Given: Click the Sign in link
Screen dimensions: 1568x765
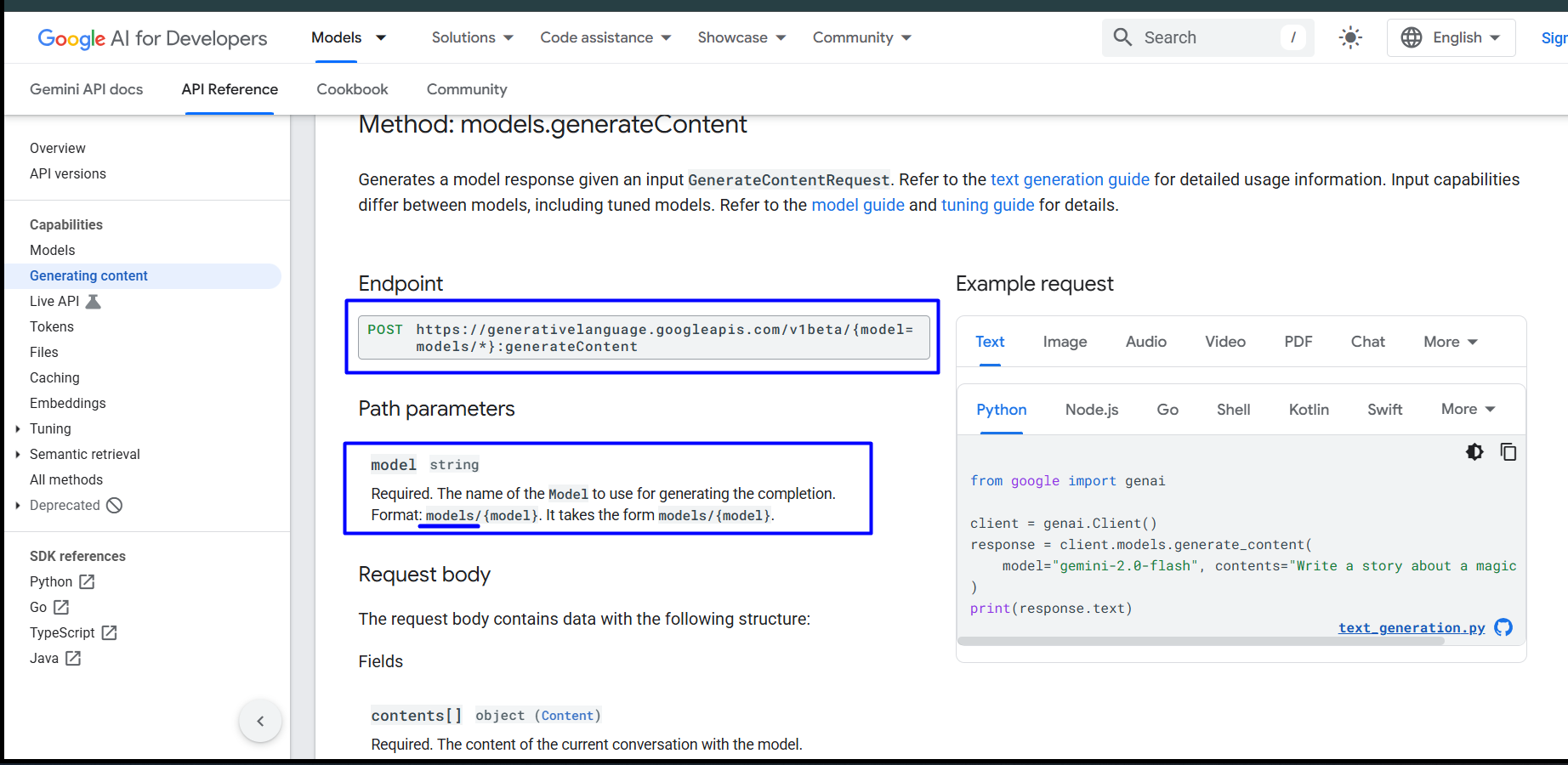Looking at the screenshot, I should [x=1554, y=37].
